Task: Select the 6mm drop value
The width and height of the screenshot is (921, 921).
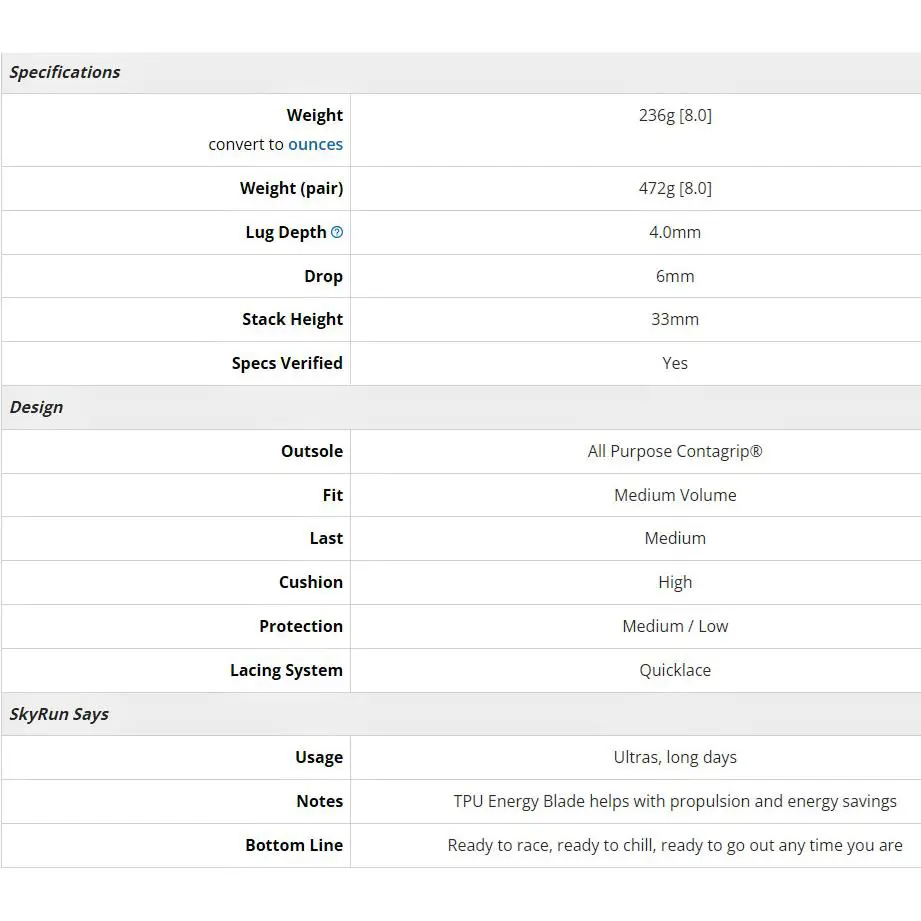Action: (x=675, y=276)
